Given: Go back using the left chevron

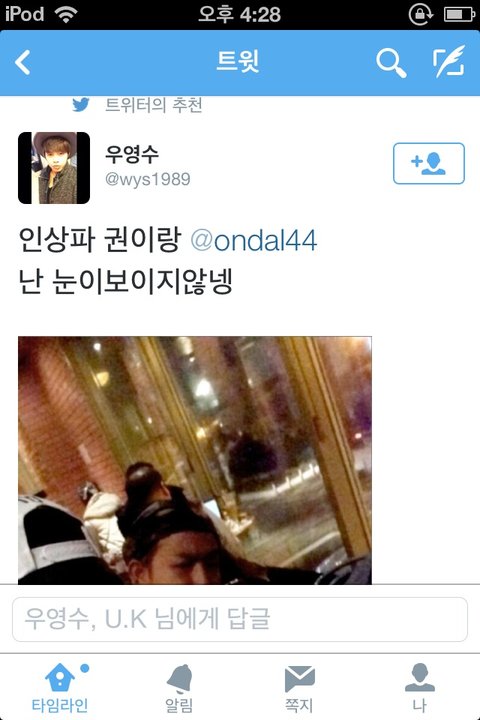Looking at the screenshot, I should (x=23, y=62).
